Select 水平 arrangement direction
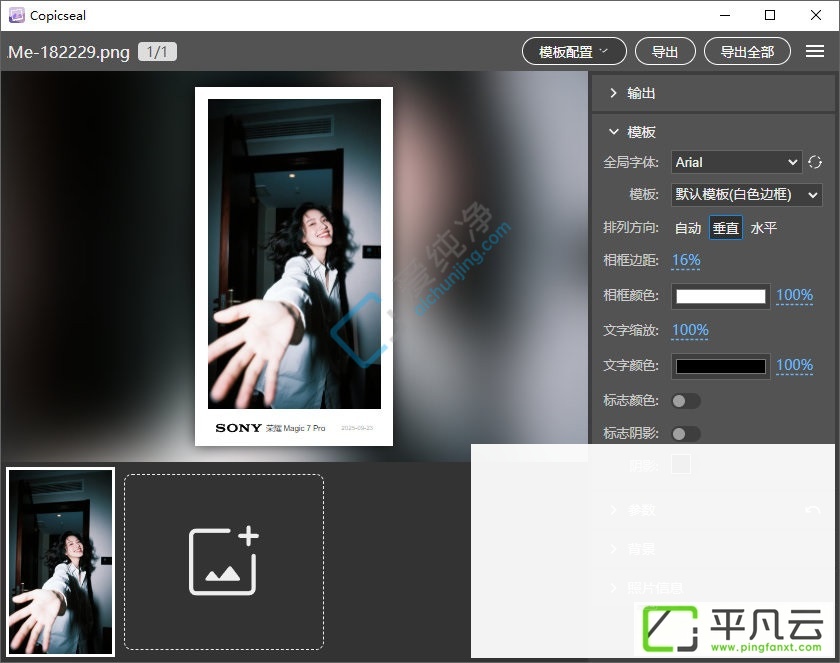 point(764,228)
